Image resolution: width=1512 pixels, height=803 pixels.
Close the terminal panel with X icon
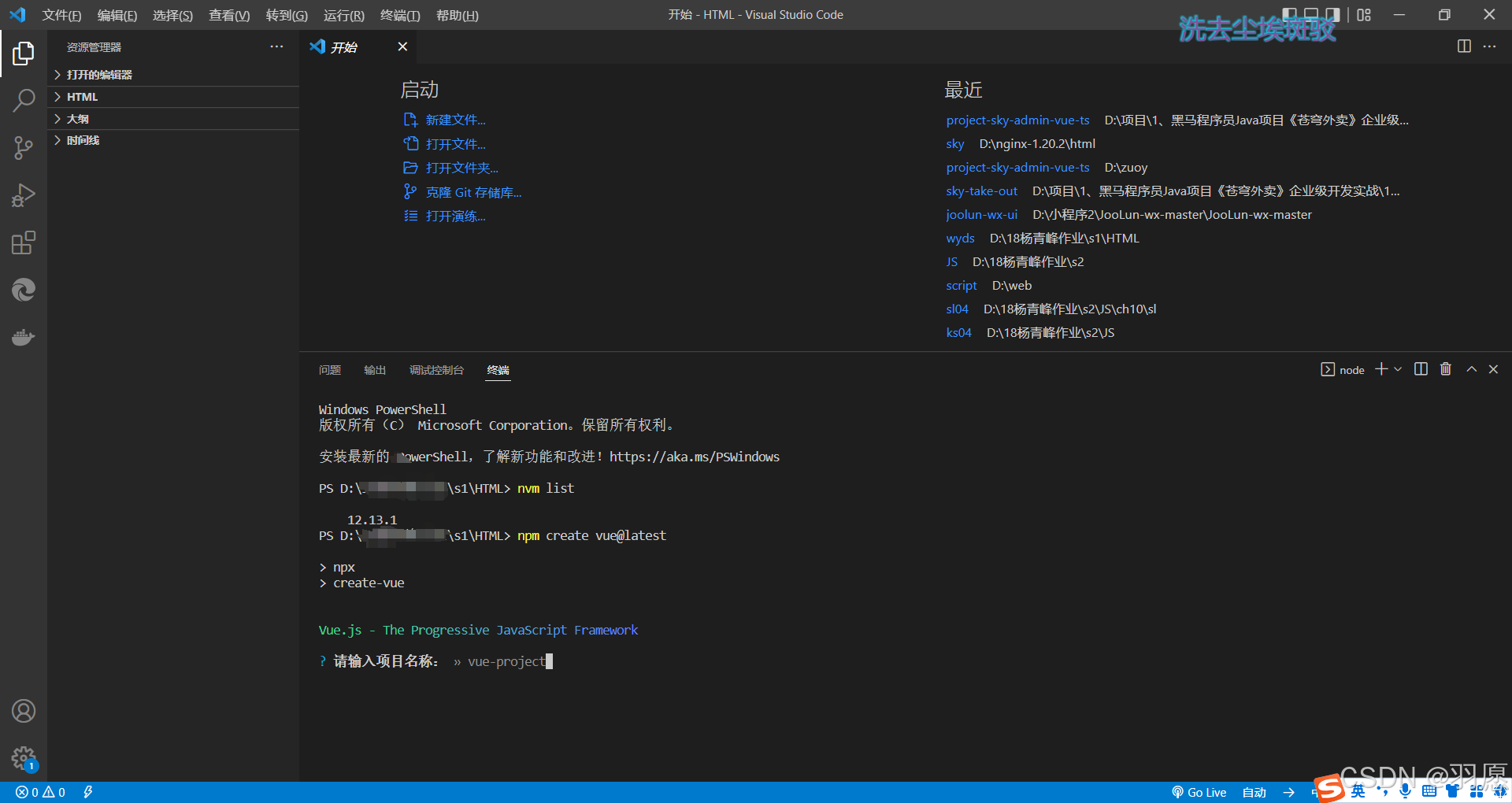coord(1493,369)
